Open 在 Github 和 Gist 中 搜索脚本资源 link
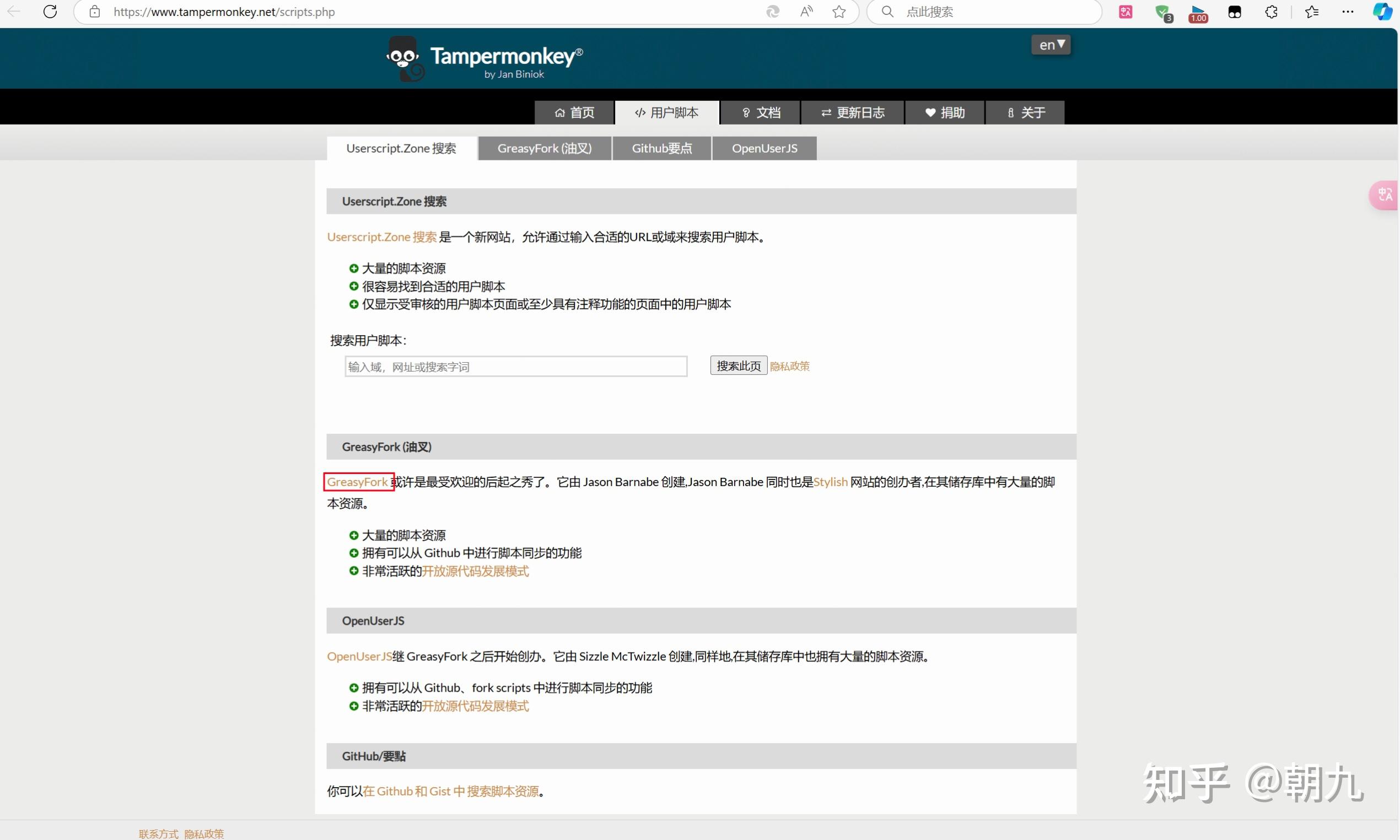 point(451,791)
